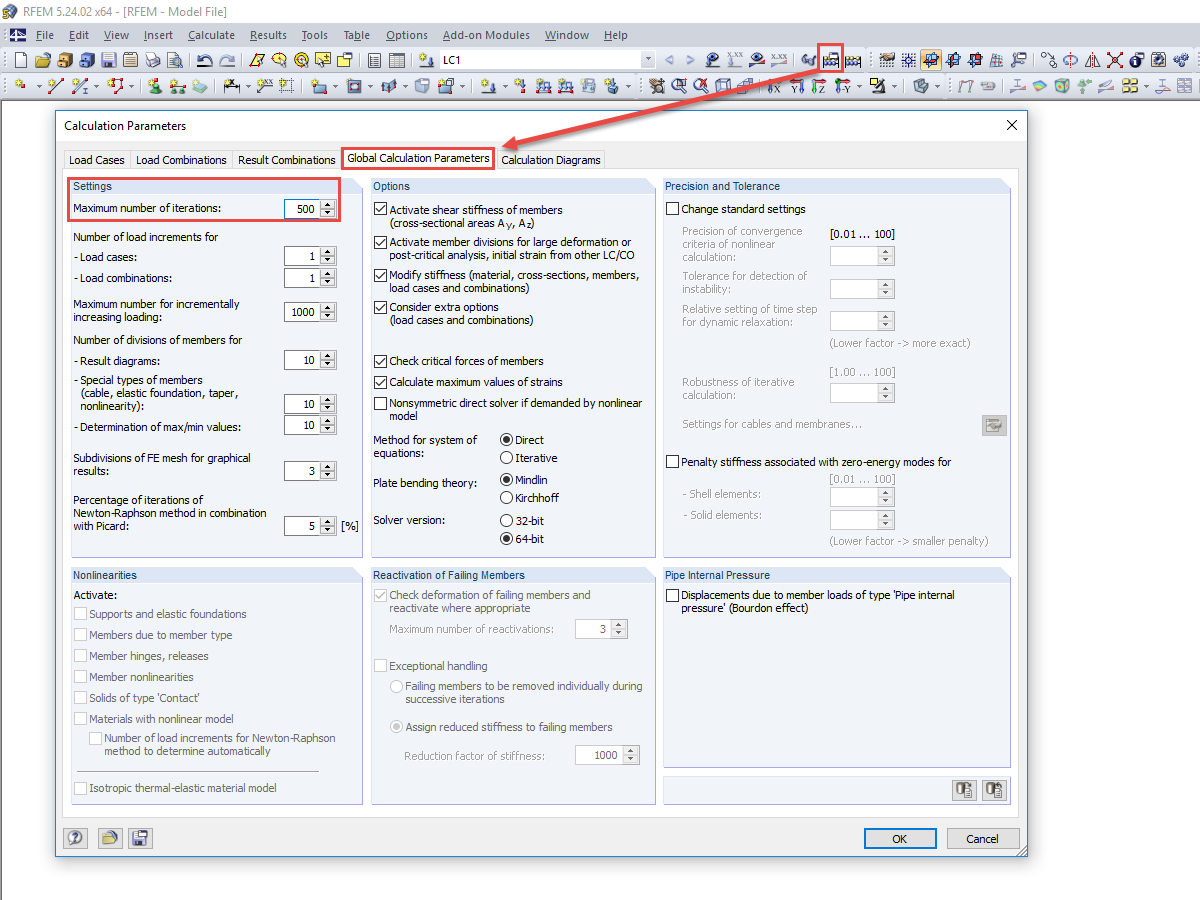
Task: Click the New Load Case icon left of LC1
Action: tap(427, 60)
